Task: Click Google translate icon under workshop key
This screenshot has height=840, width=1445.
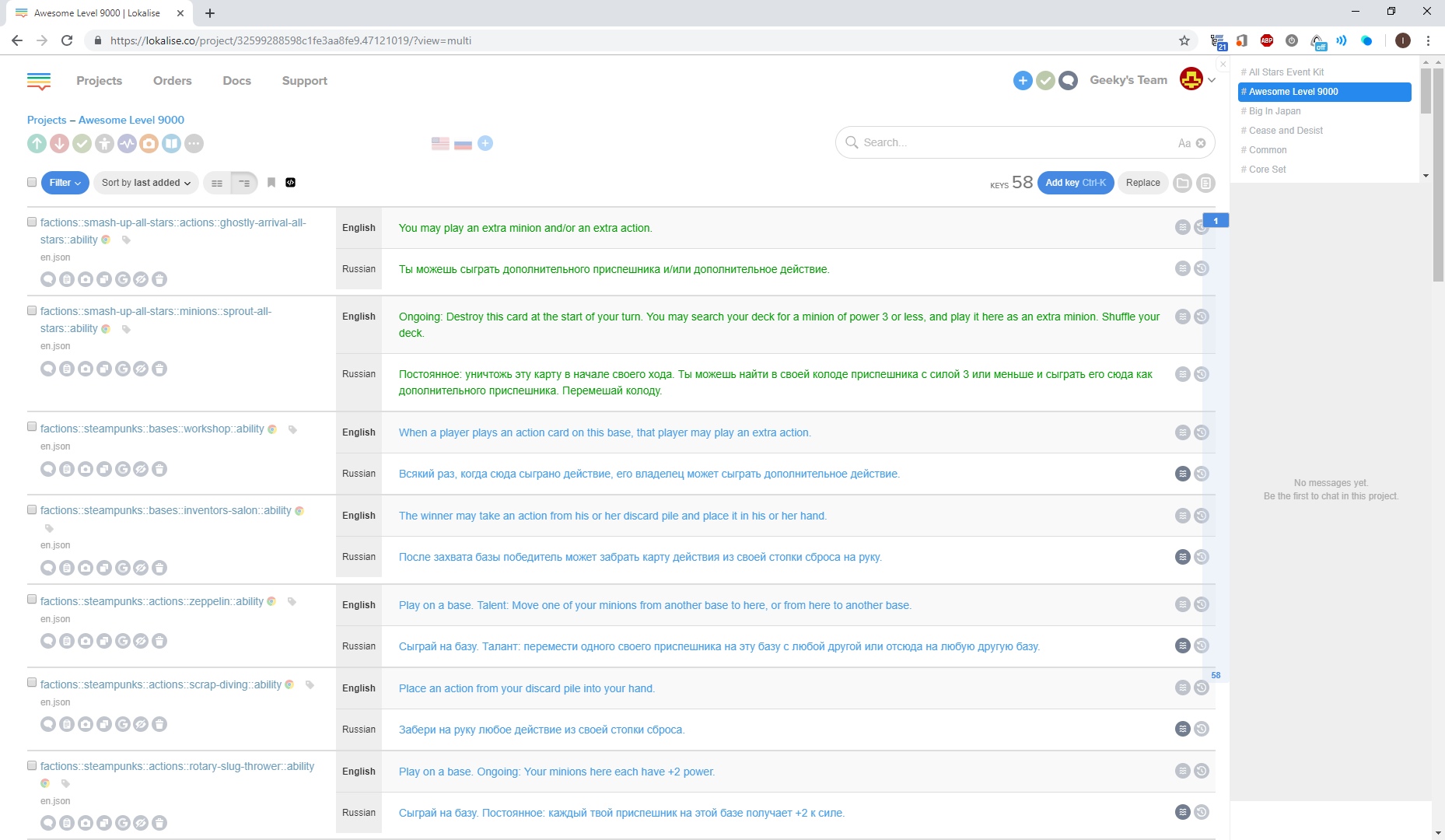Action: coord(122,469)
